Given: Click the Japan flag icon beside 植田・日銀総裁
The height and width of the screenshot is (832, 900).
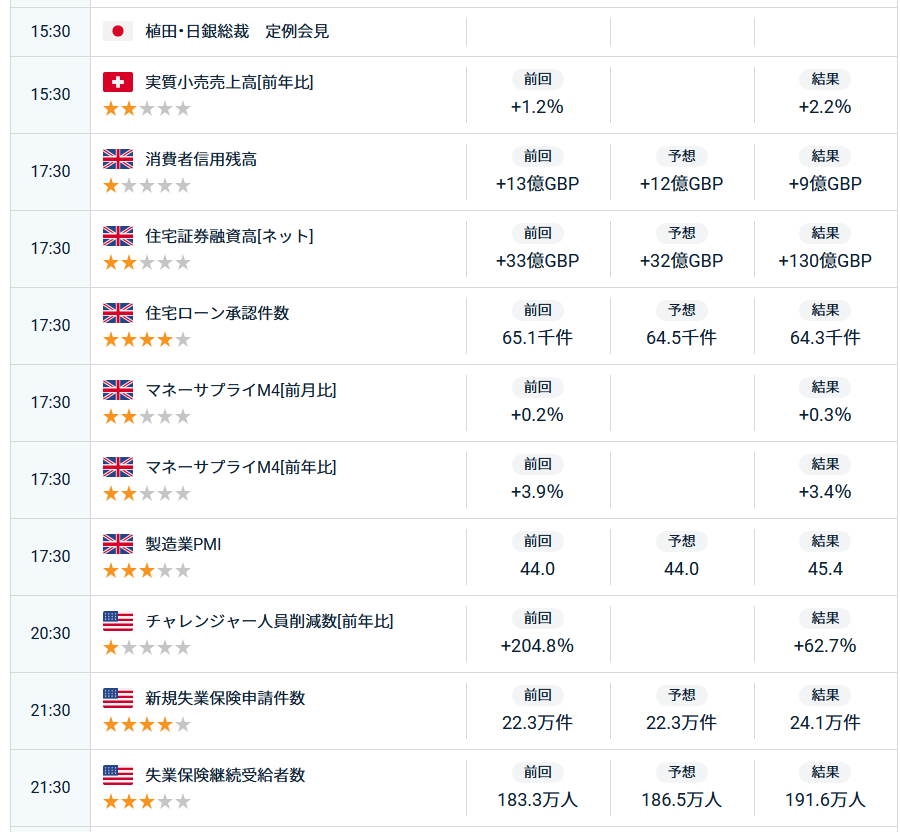Looking at the screenshot, I should 118,31.
